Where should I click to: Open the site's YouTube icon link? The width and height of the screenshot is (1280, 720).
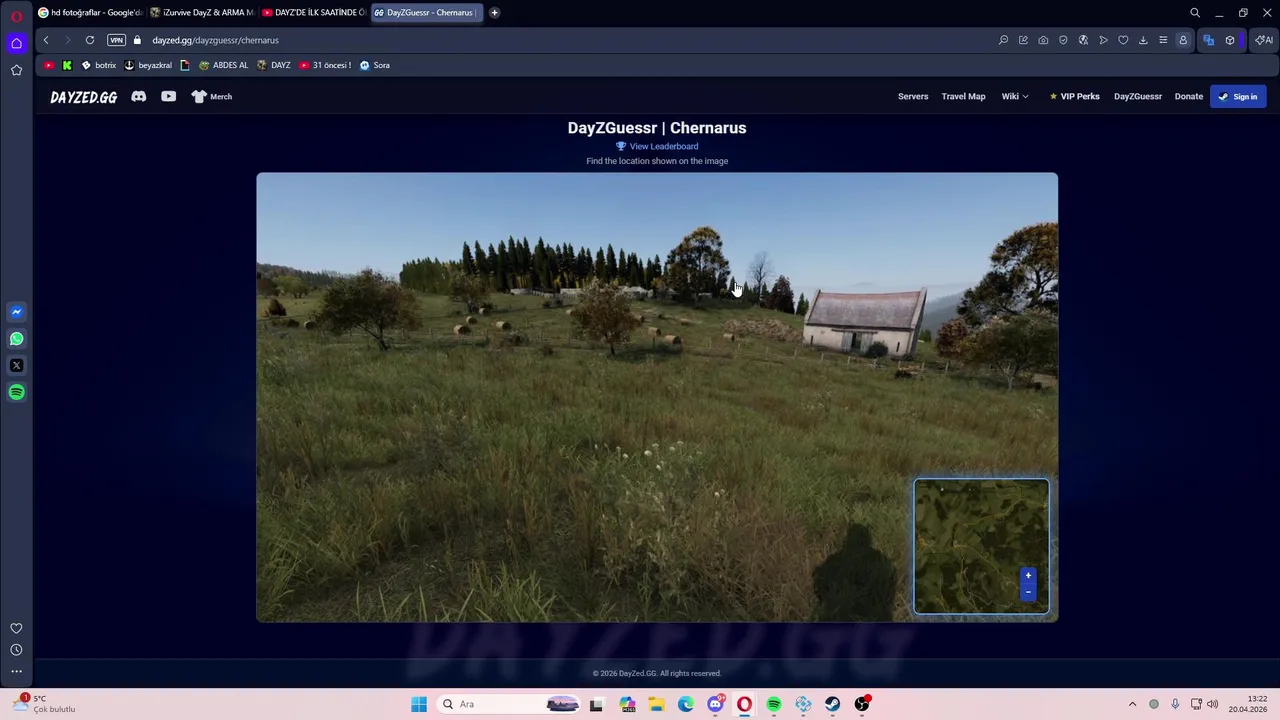click(x=169, y=97)
